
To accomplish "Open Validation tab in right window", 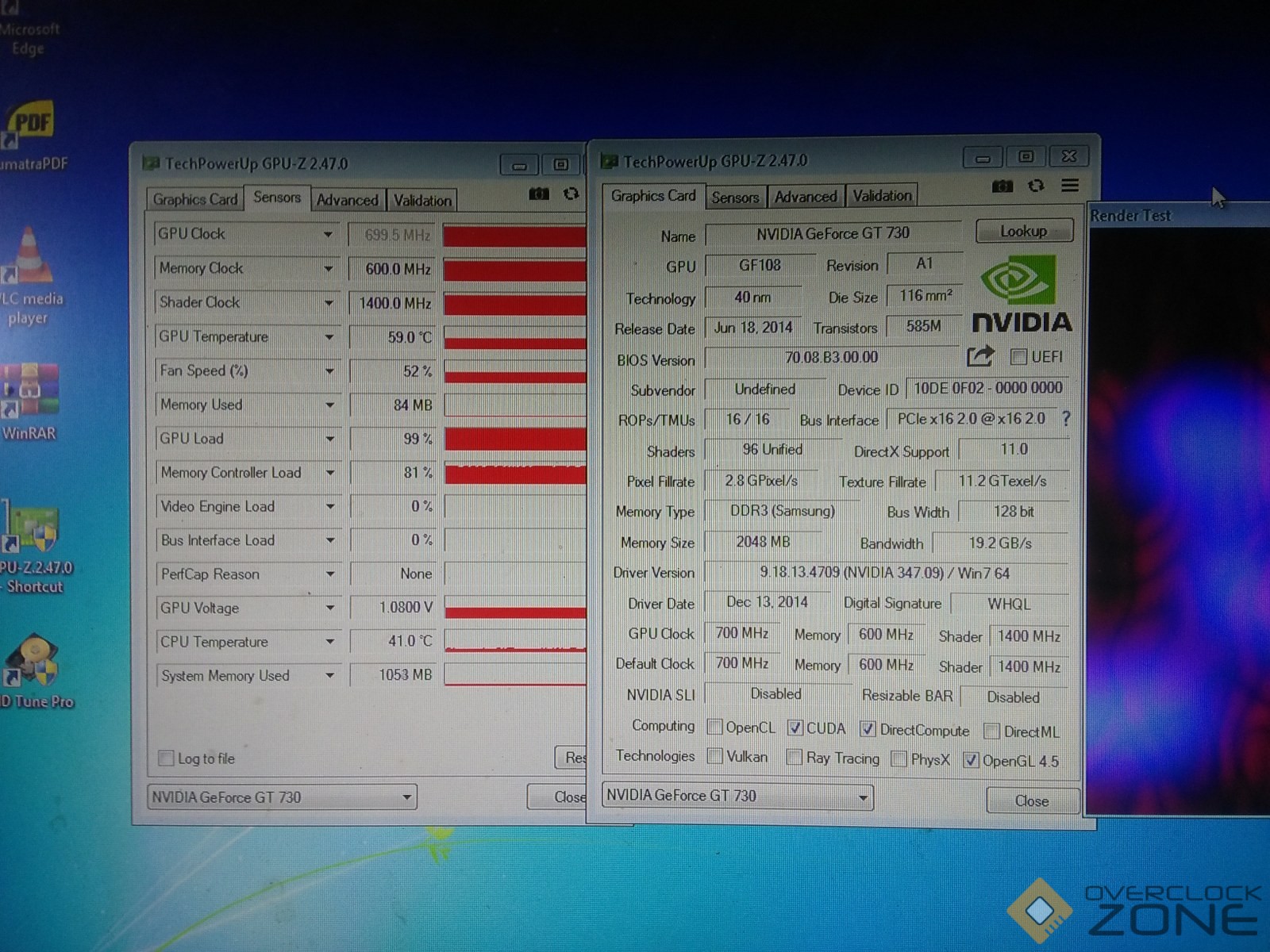I will coord(882,195).
